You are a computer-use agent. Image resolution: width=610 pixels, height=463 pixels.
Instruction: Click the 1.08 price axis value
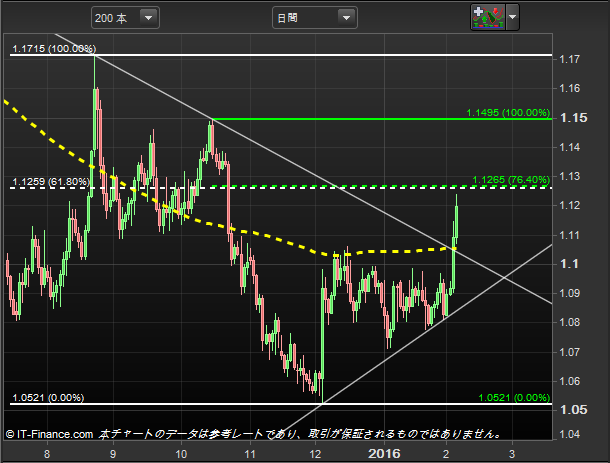pos(569,323)
